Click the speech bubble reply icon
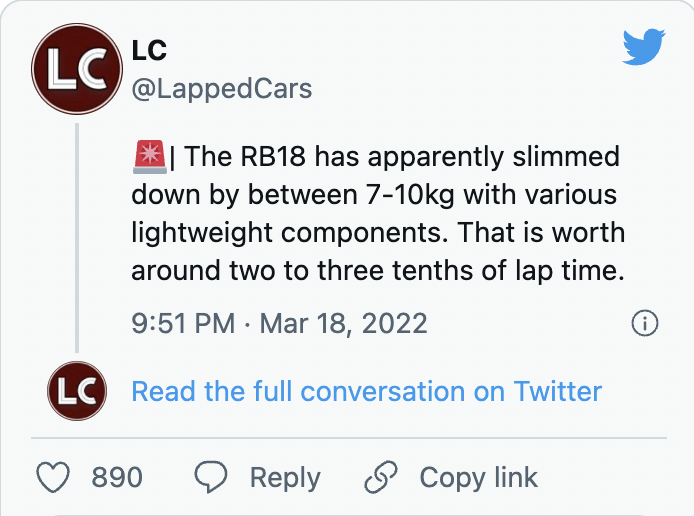Screen dimensions: 694x516 coord(211,477)
